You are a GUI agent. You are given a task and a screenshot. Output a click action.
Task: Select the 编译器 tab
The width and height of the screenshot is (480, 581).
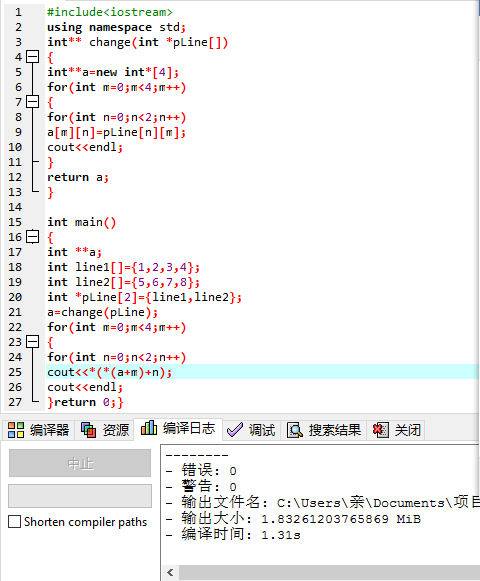coord(38,430)
